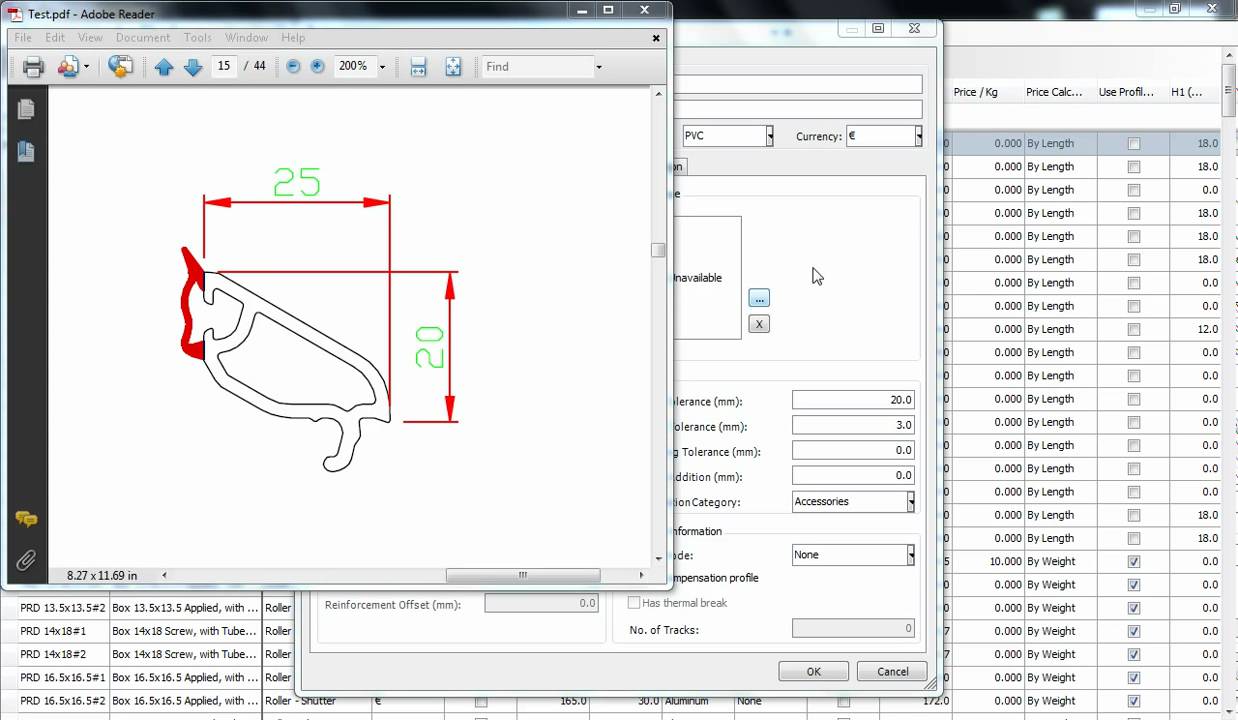Toggle Use Profile checkbox in the 172.0 row
This screenshot has height=720, width=1238.
(x=1133, y=701)
